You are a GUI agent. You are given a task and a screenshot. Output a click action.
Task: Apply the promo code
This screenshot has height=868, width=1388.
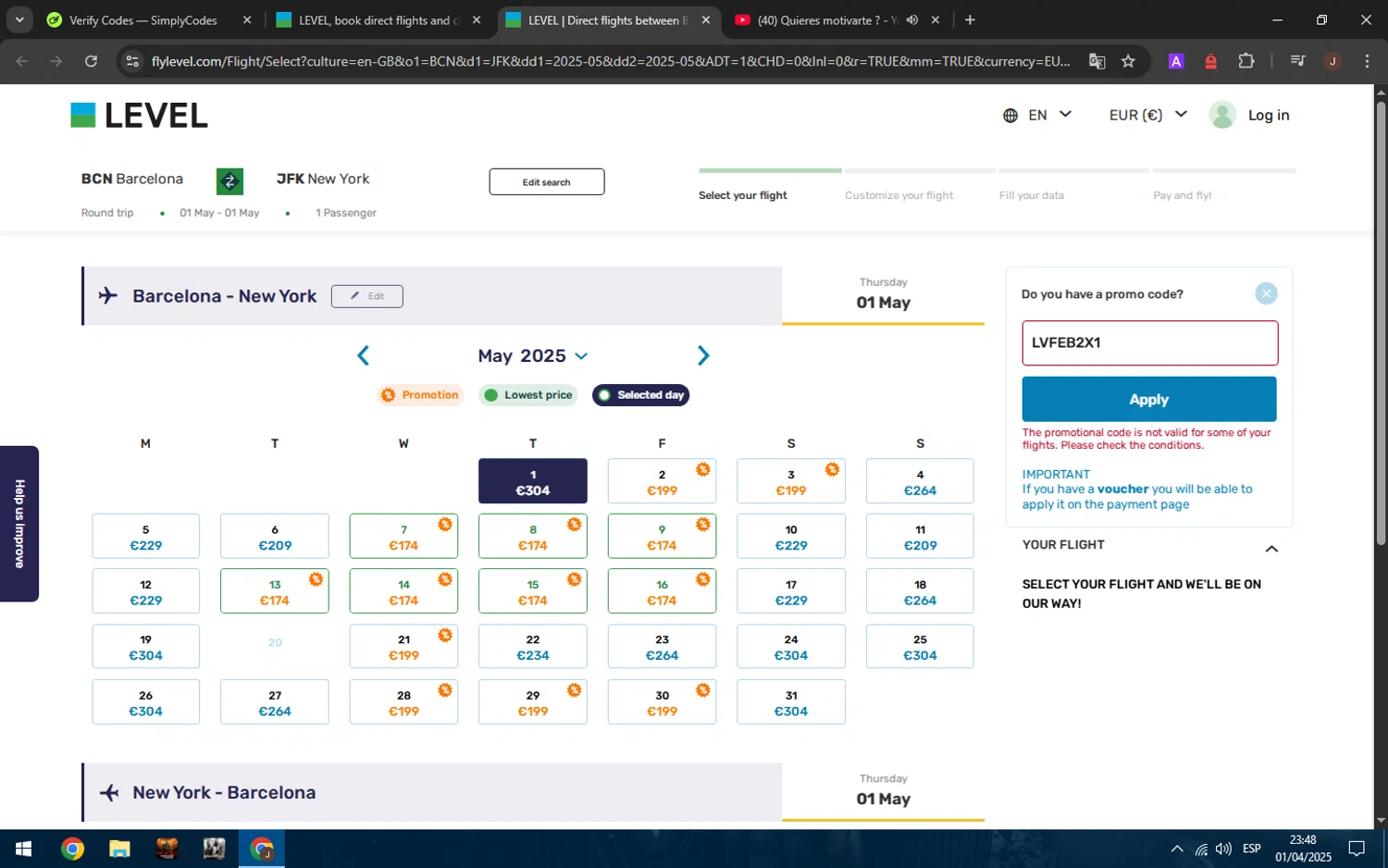pos(1148,399)
